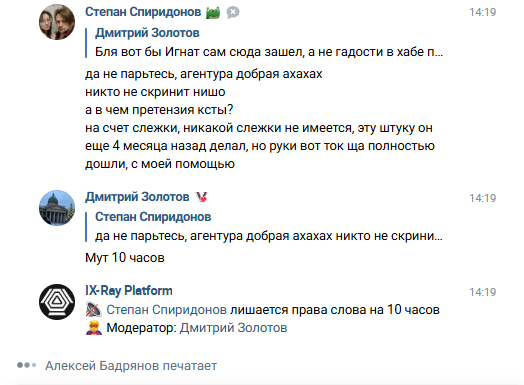Click the green frog emoji status icon
This screenshot has height=385, width=524.
pos(213,13)
